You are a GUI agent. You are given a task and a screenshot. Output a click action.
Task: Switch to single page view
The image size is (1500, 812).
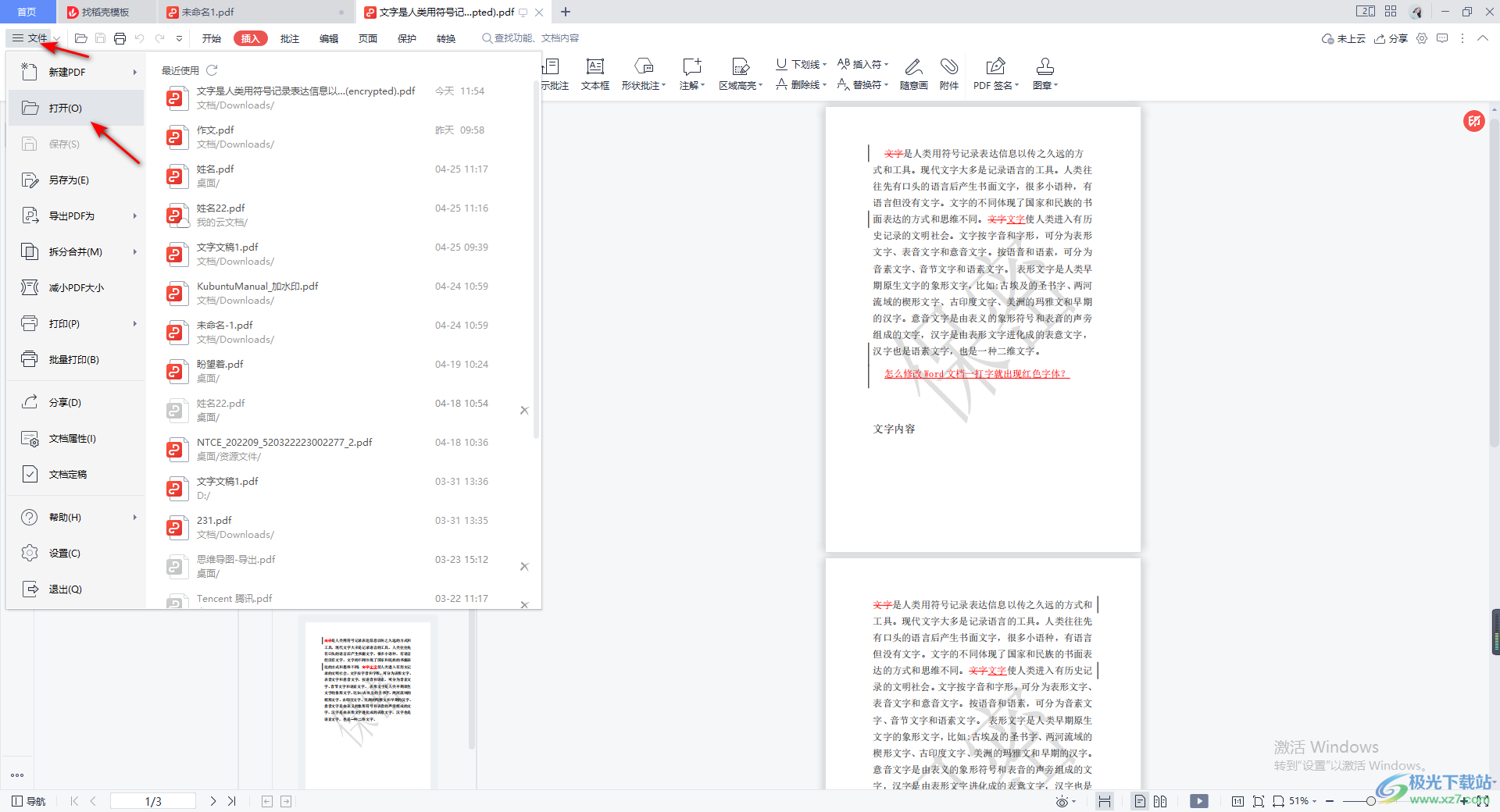pos(1140,801)
